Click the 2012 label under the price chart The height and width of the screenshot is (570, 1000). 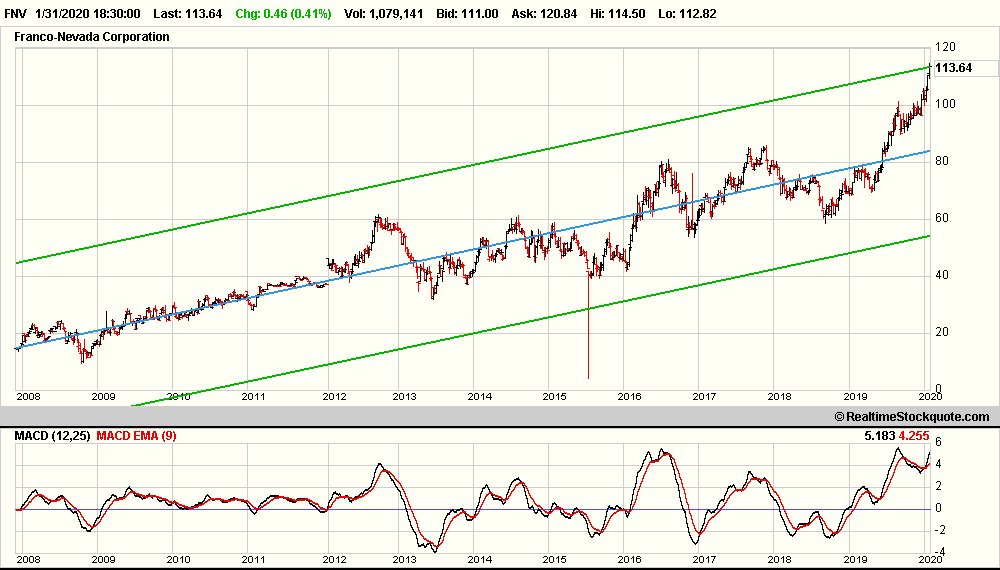[334, 397]
